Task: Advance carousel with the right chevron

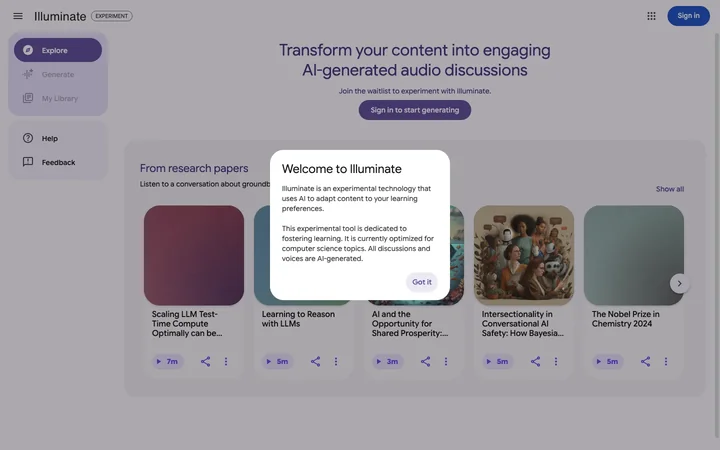Action: 679,283
